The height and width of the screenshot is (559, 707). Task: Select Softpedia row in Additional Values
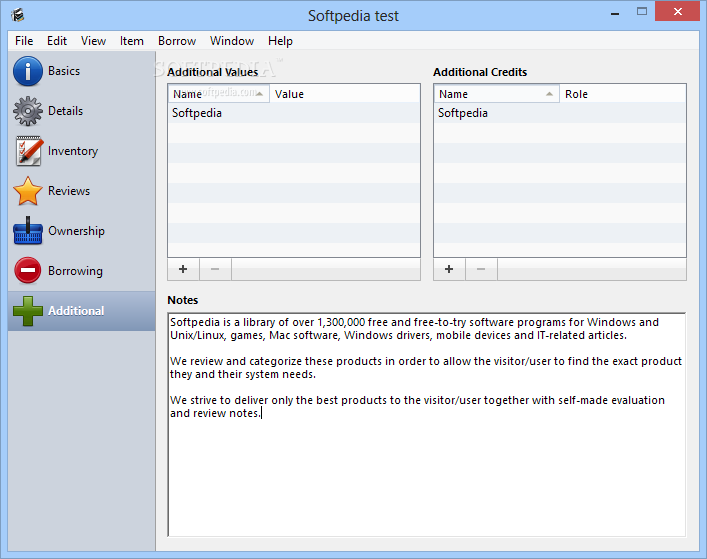coord(294,113)
